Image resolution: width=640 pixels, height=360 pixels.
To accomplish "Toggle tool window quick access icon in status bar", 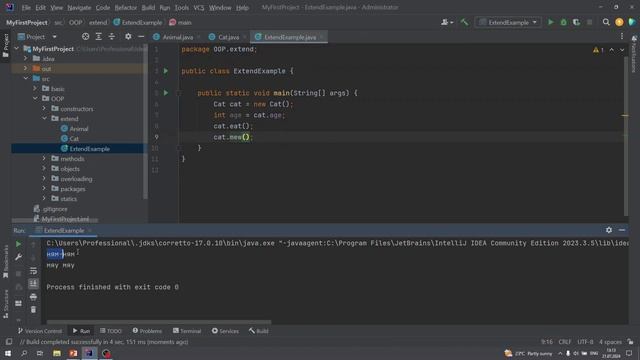I will pyautogui.click(x=9, y=342).
